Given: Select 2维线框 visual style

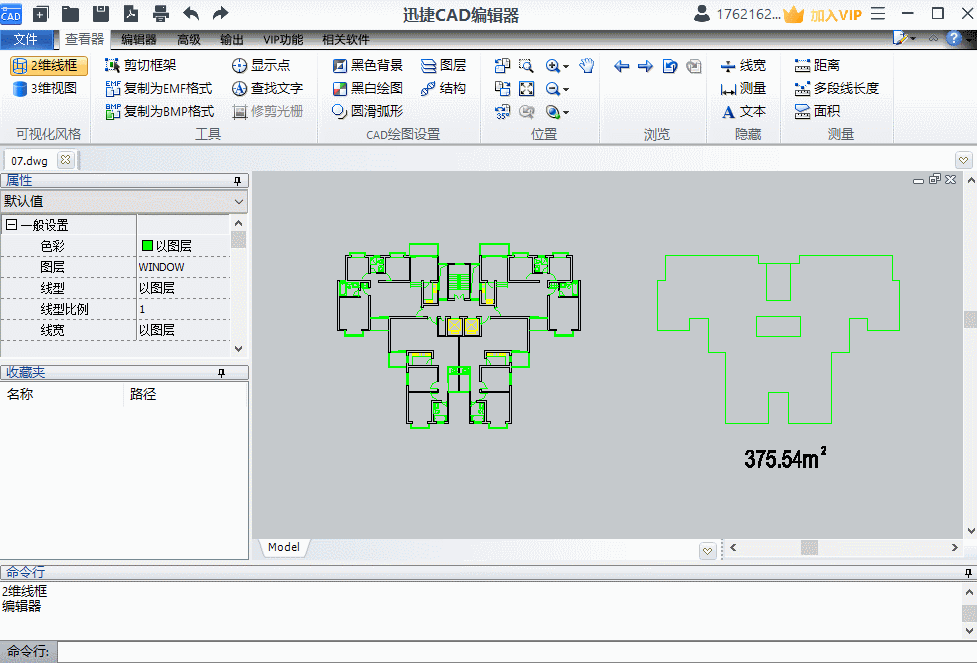Looking at the screenshot, I should point(49,65).
